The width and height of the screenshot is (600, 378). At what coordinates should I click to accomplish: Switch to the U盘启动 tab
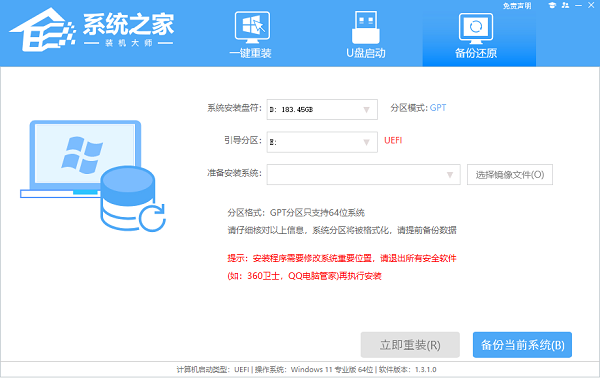365,34
